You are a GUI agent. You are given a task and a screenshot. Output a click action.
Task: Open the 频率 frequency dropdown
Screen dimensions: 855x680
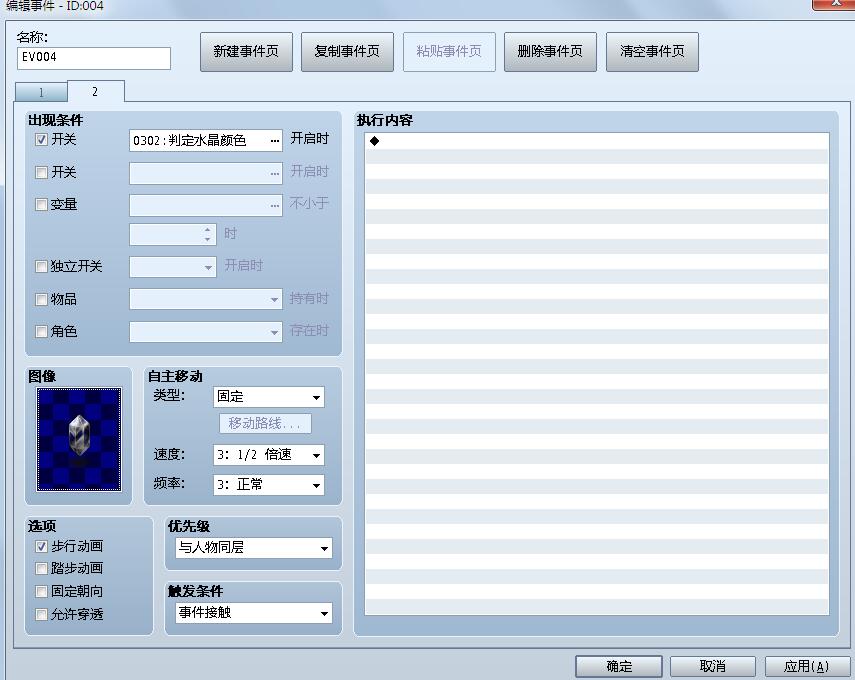[x=269, y=485]
